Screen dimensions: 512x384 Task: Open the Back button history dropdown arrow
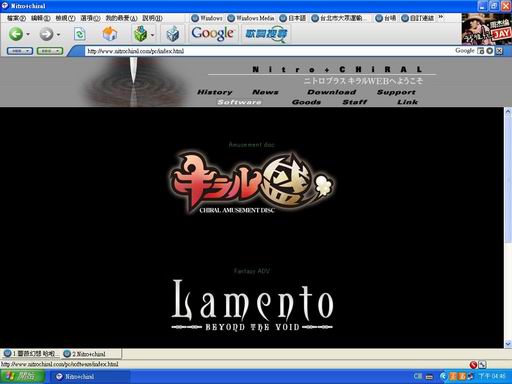click(28, 34)
